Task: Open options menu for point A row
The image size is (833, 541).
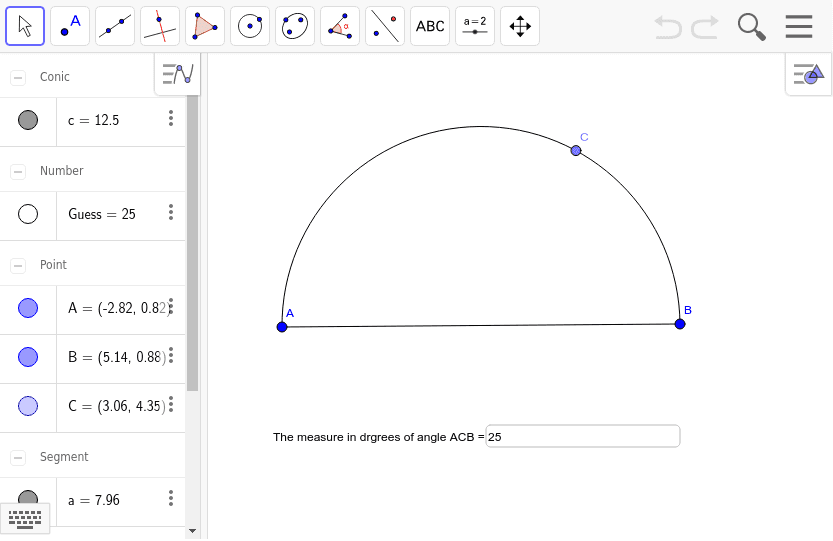Action: [171, 306]
